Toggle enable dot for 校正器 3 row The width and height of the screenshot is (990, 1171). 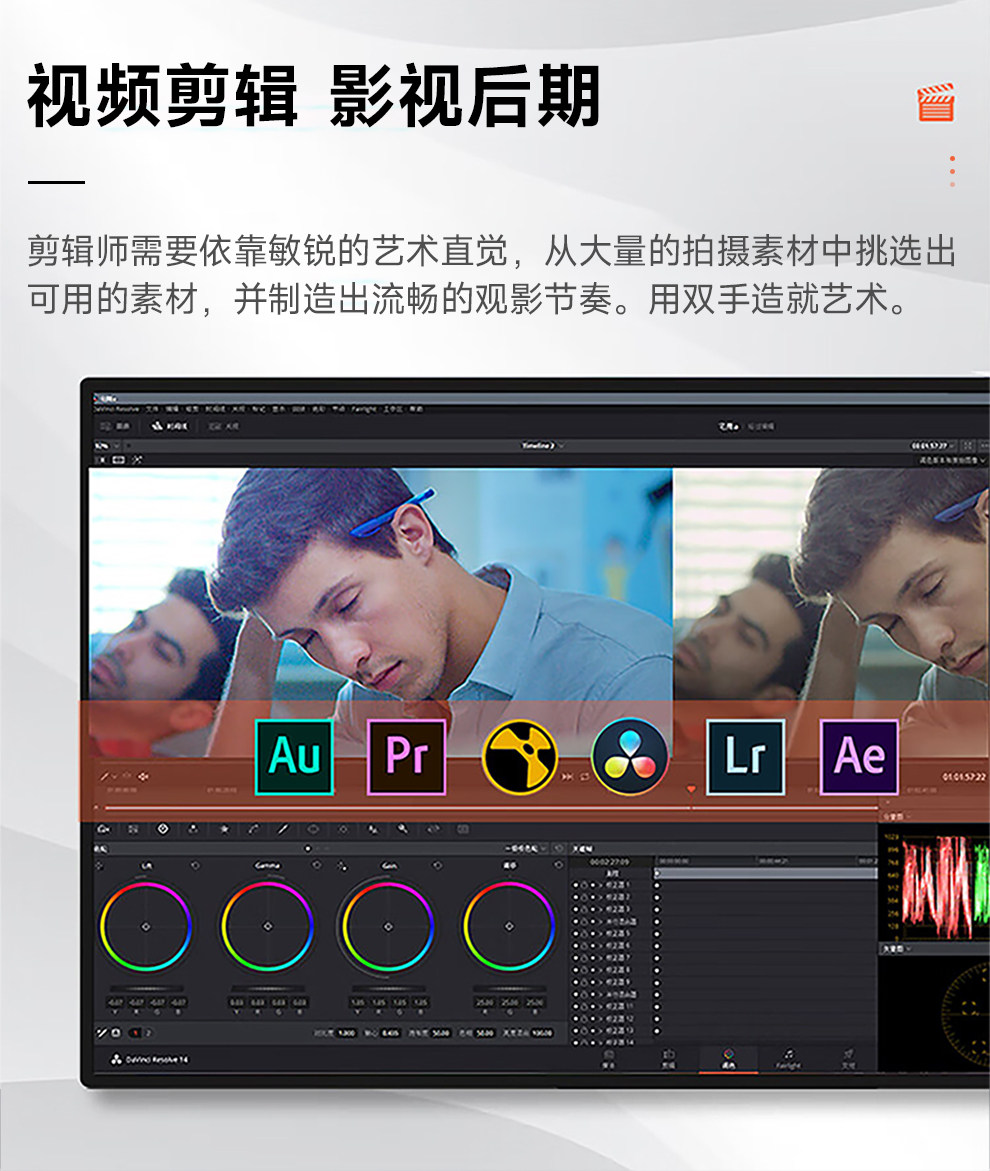click(x=576, y=910)
